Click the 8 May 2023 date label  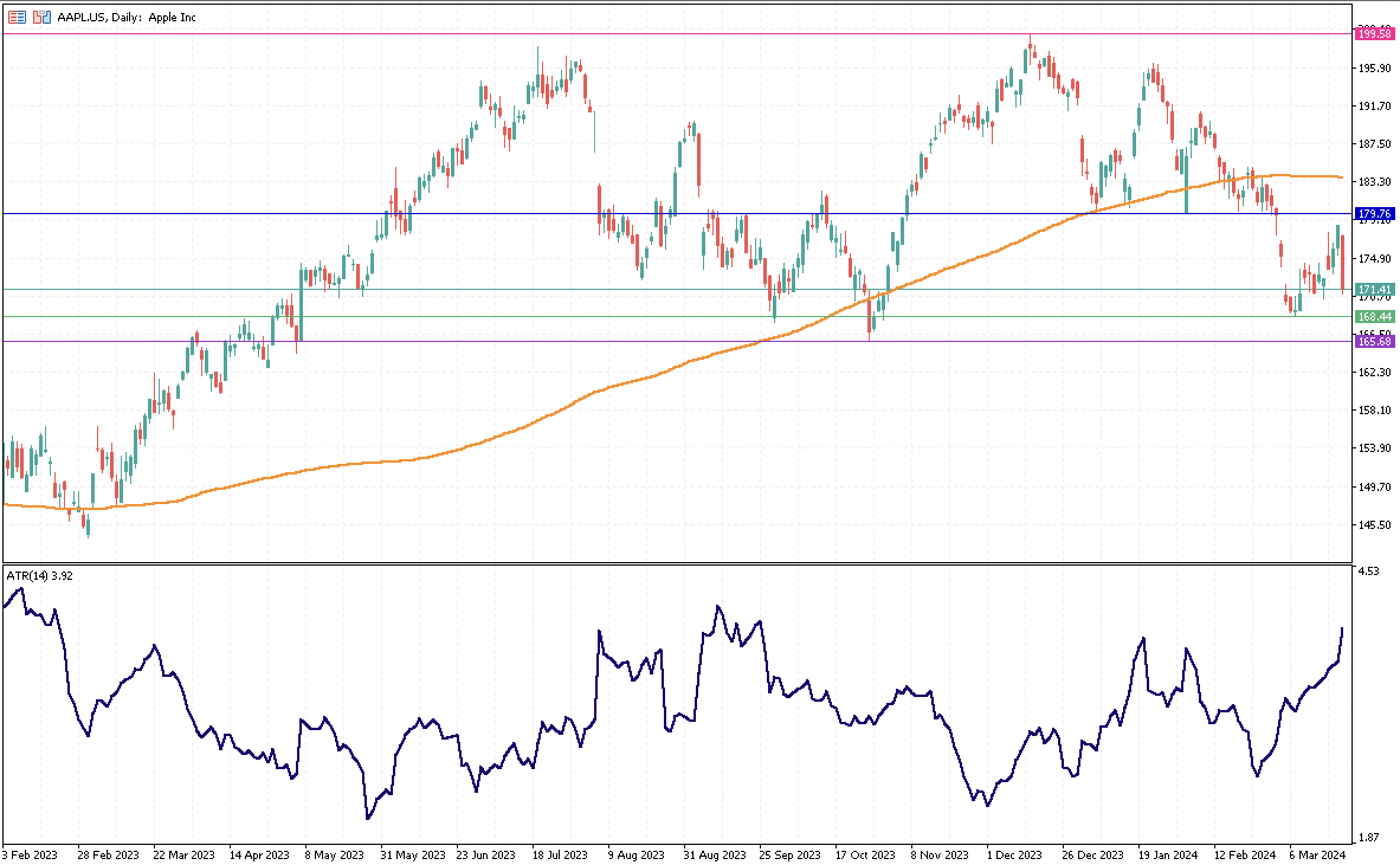334,855
